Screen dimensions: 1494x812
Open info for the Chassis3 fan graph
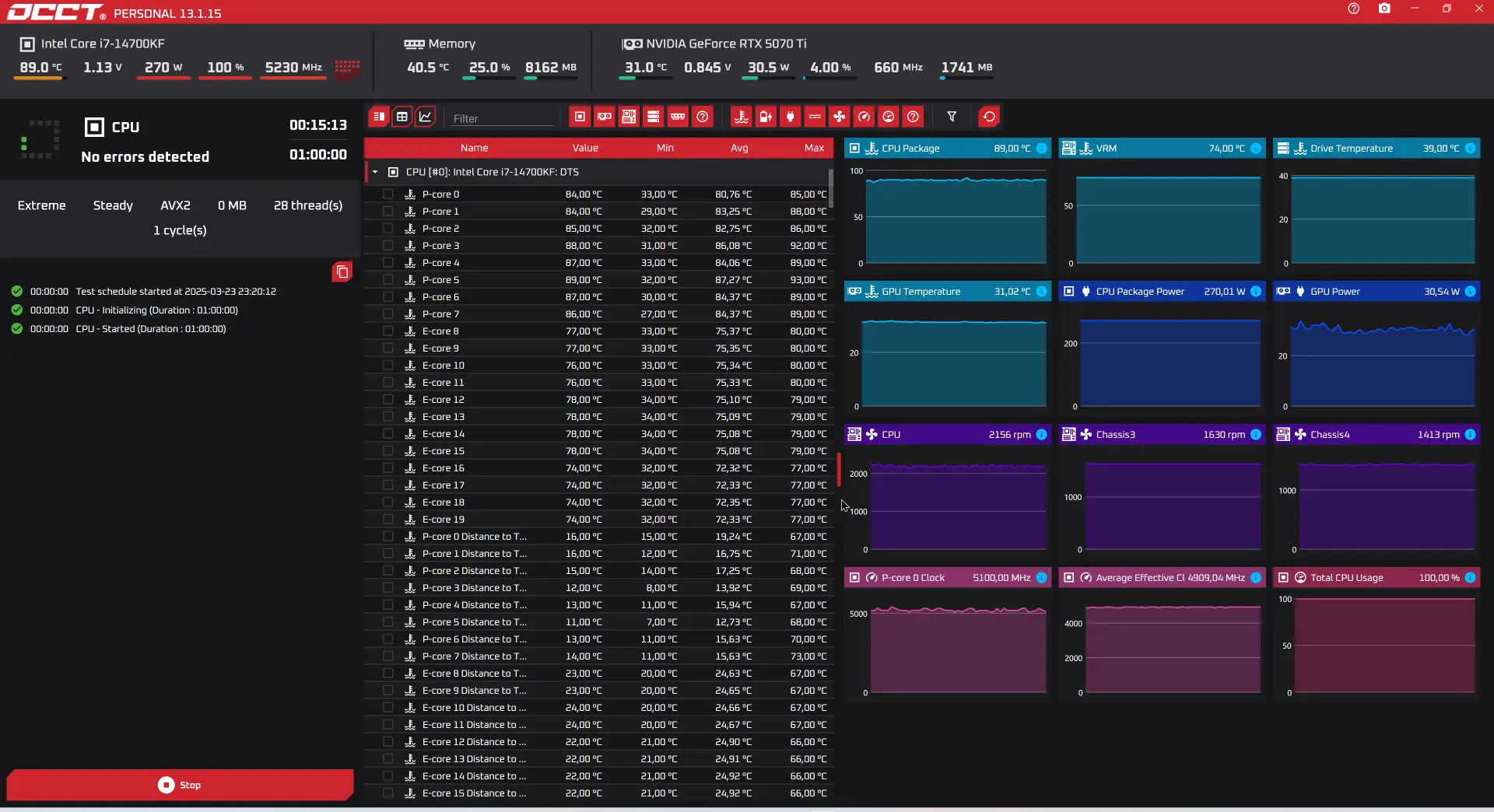tap(1256, 435)
